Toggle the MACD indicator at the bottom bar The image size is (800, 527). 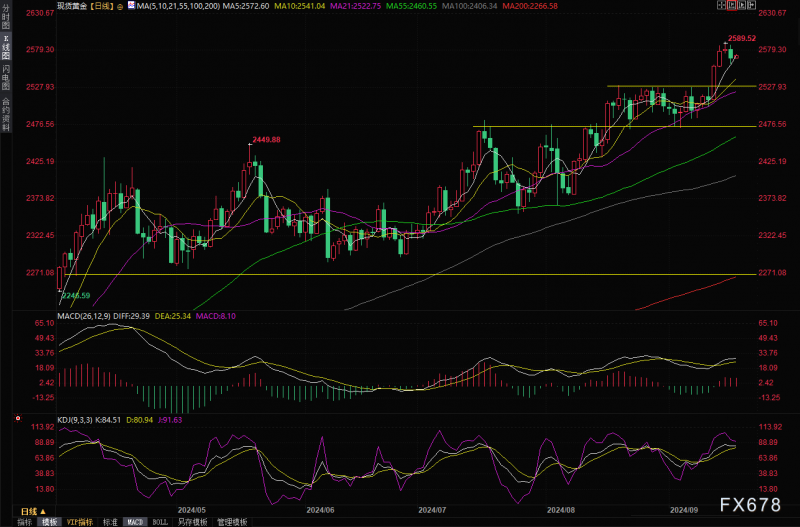pyautogui.click(x=135, y=522)
